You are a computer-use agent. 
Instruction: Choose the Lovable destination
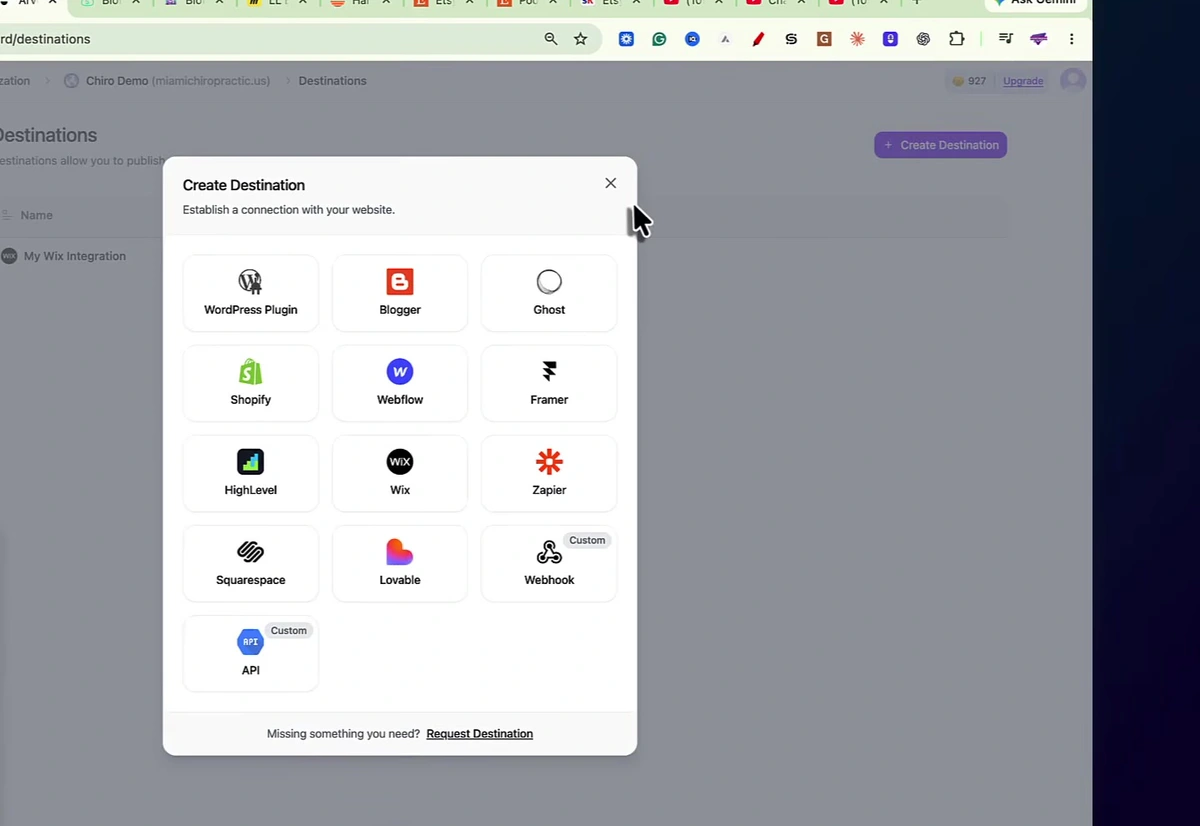(x=400, y=563)
